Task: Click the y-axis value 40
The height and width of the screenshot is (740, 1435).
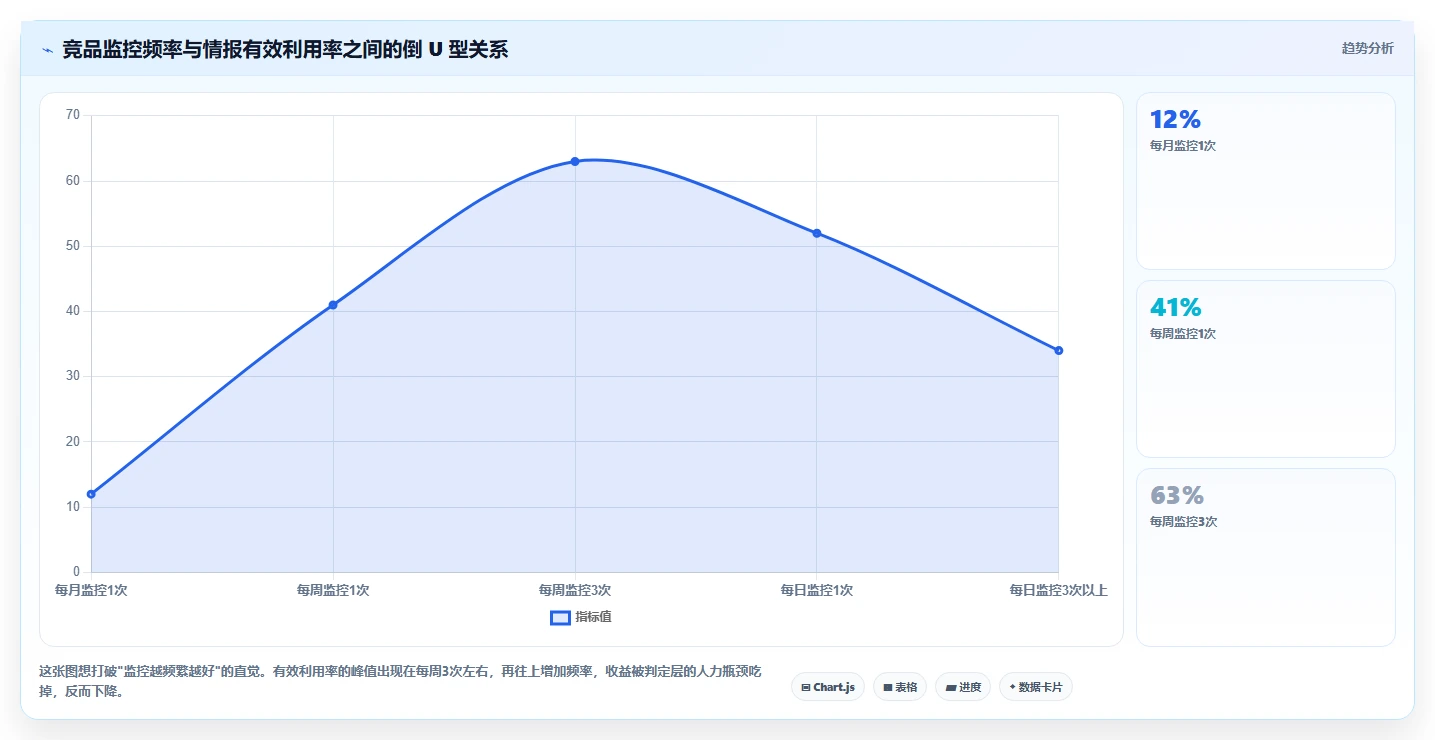Action: tap(72, 311)
